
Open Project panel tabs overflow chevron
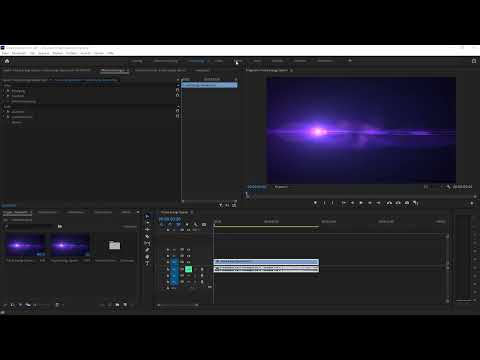[x=138, y=212]
